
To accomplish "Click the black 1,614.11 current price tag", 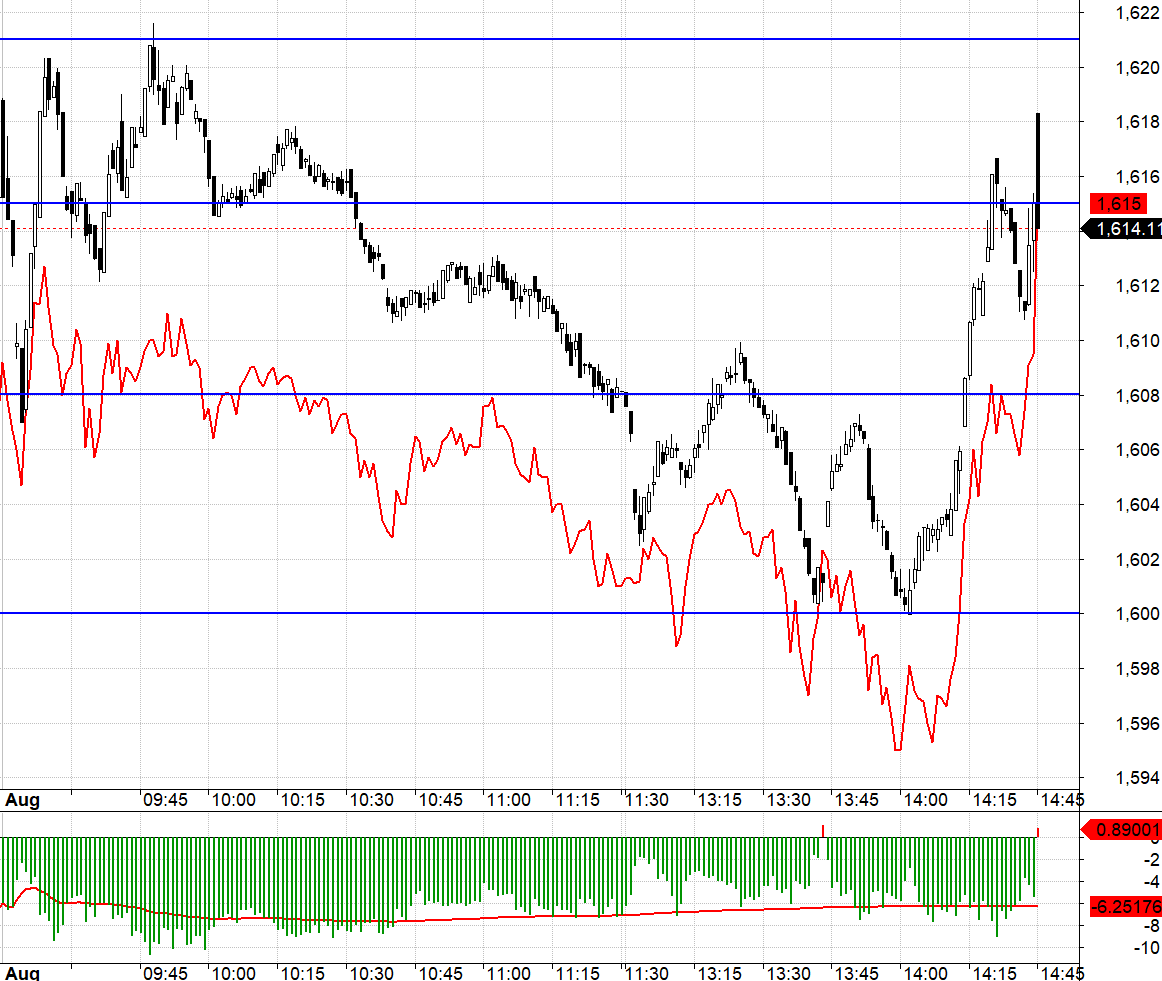I will click(x=1123, y=229).
